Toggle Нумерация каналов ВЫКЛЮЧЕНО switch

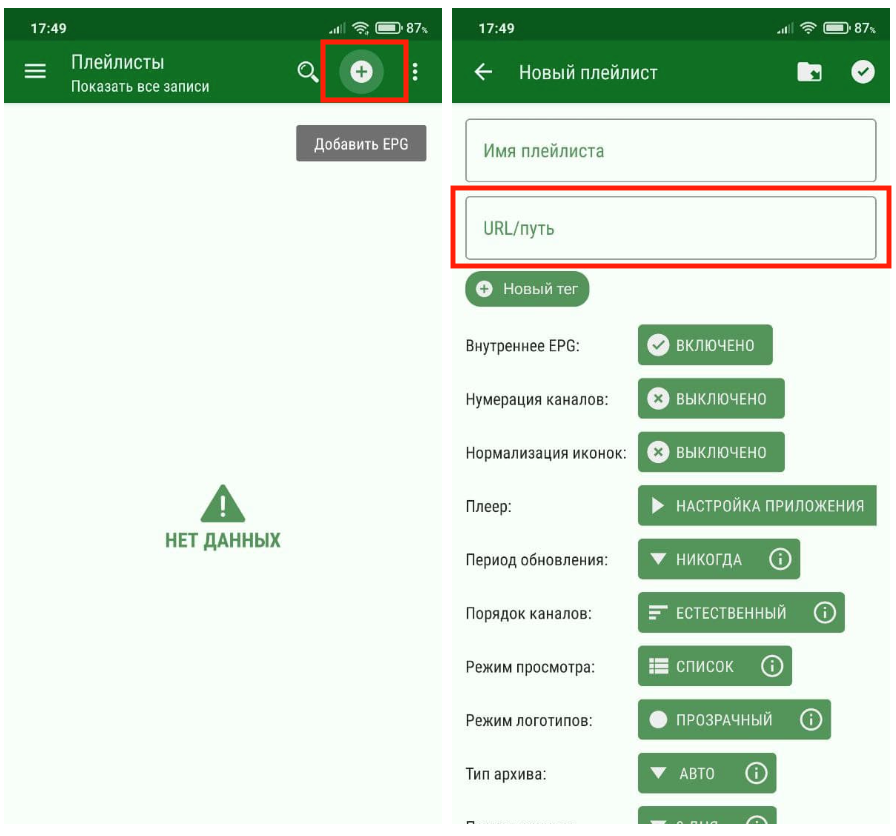[710, 399]
